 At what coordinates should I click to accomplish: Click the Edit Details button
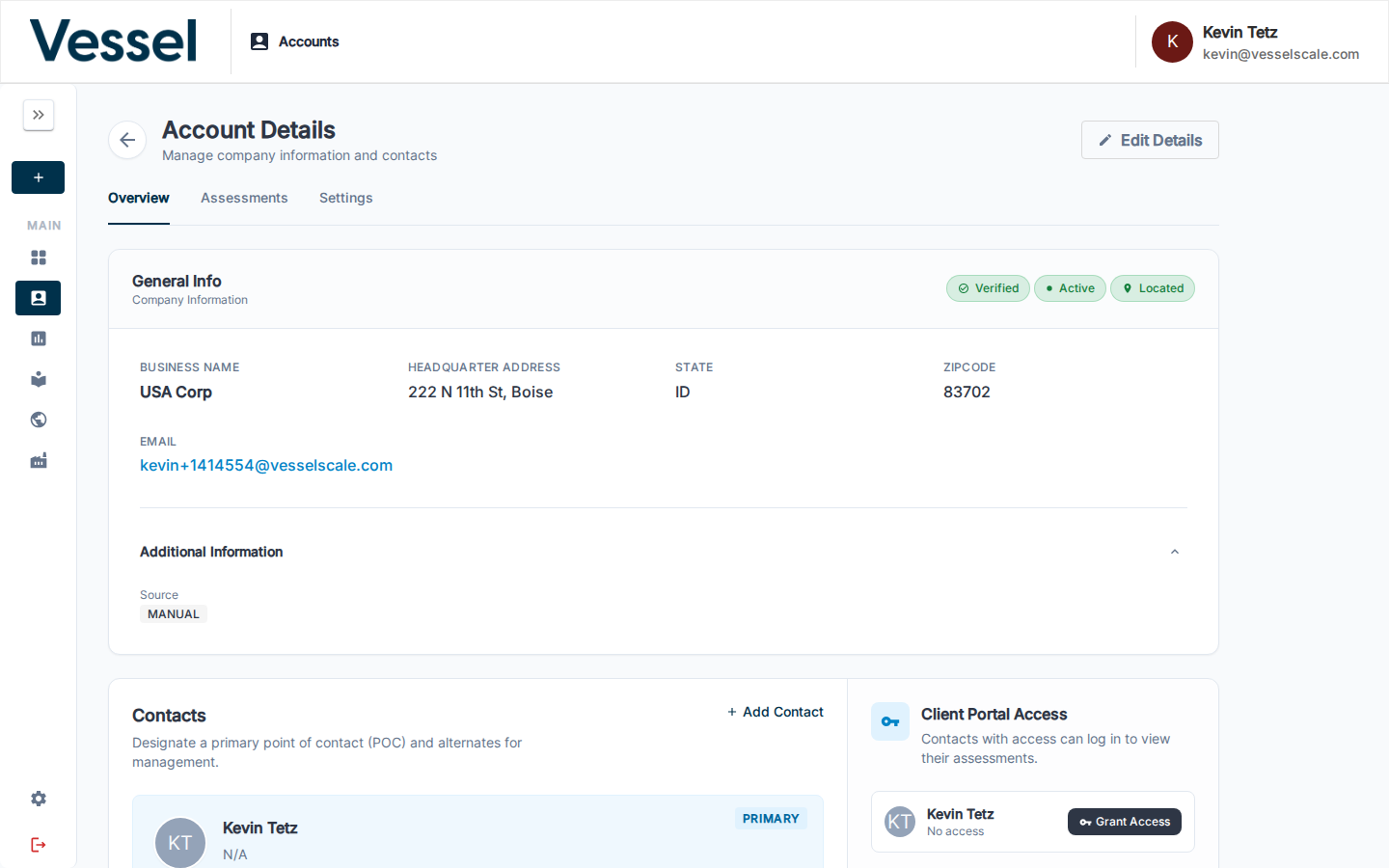coord(1150,140)
